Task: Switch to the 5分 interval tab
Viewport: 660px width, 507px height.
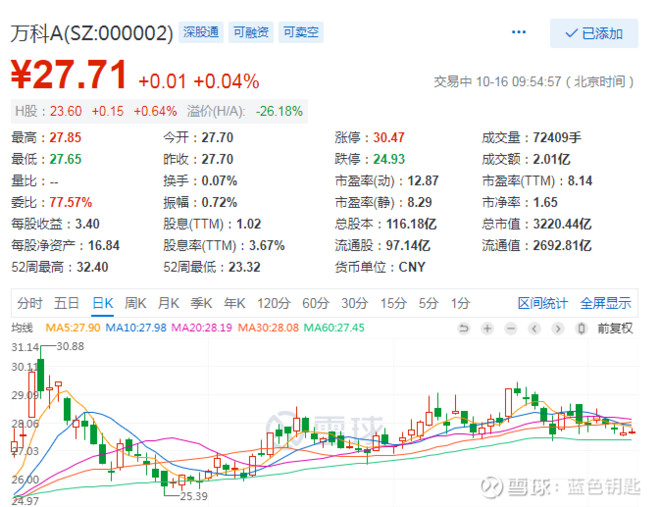Action: pyautogui.click(x=428, y=303)
